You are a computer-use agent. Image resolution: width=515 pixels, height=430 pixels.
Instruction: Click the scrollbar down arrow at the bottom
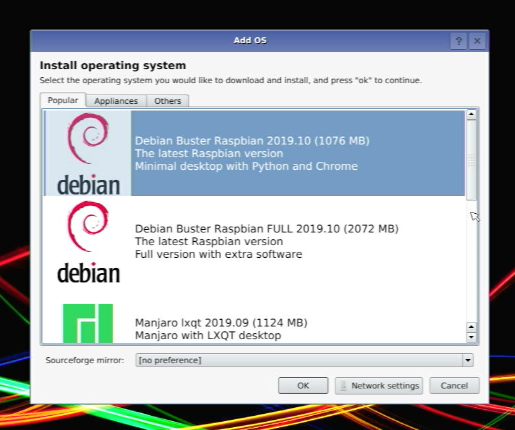(x=471, y=337)
